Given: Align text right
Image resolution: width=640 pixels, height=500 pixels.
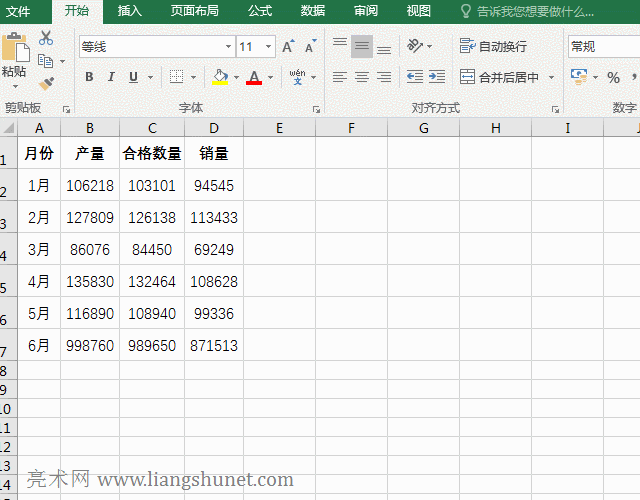Looking at the screenshot, I should click(x=384, y=77).
